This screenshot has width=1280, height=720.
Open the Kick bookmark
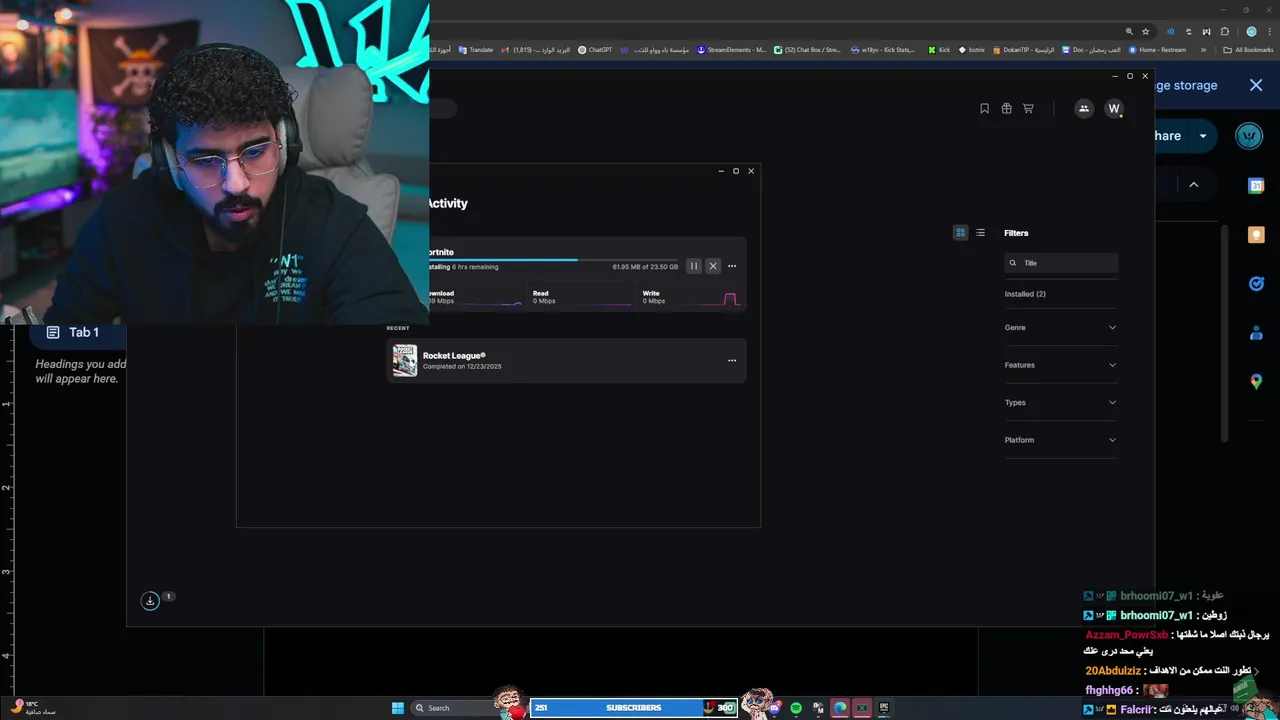pyautogui.click(x=939, y=49)
